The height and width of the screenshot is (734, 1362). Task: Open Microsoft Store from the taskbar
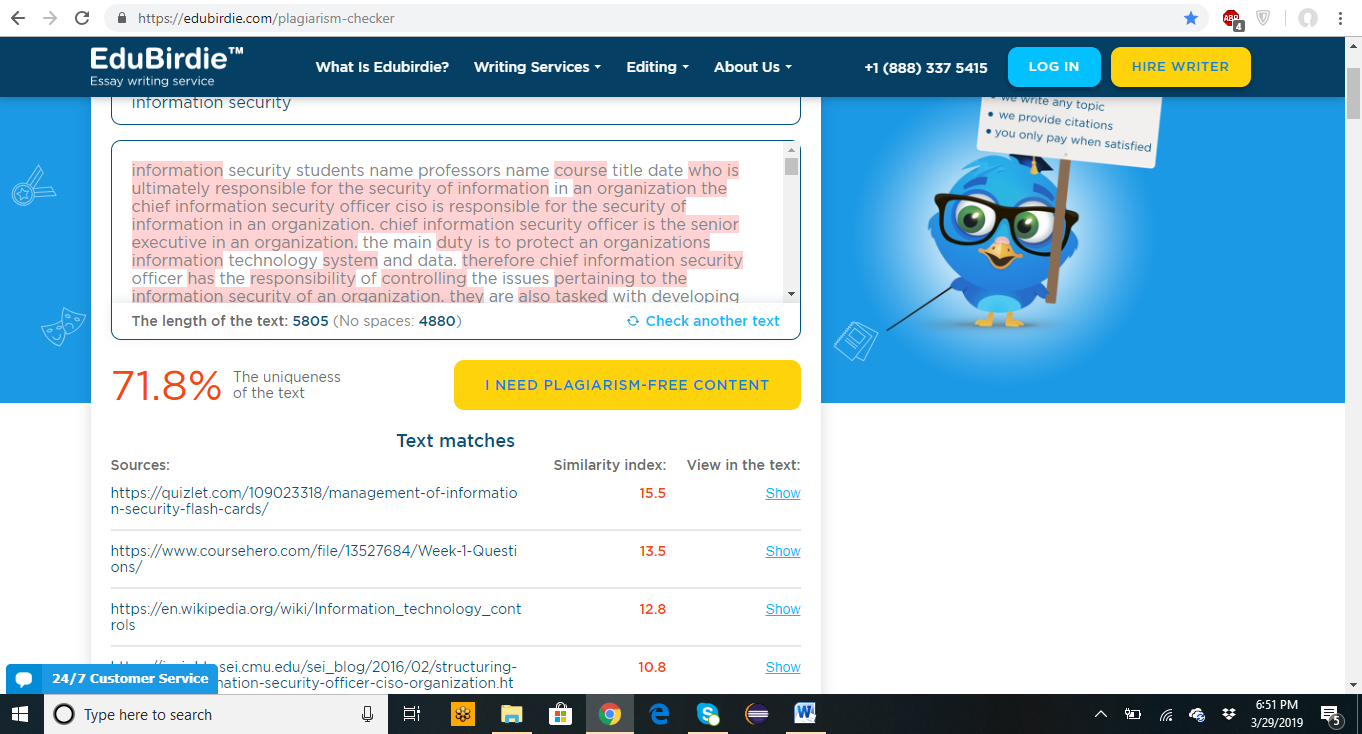561,714
